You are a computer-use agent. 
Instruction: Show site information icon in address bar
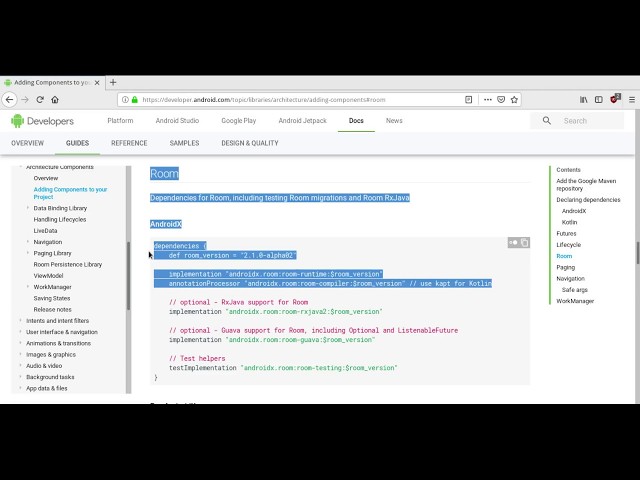pos(125,100)
